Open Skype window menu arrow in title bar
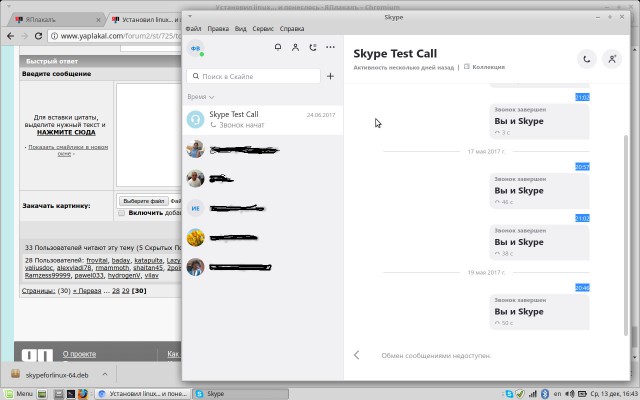This screenshot has width=640, height=400. point(190,17)
